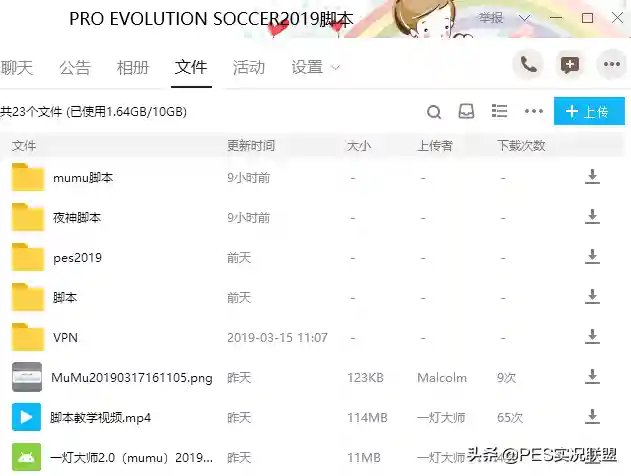Screen dimensions: 631x476
Task: Download the pes2019 folder
Action: click(592, 256)
